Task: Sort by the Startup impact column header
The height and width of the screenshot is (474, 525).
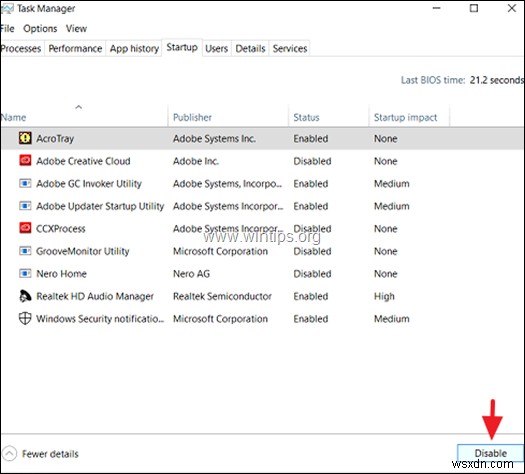Action: click(x=409, y=117)
